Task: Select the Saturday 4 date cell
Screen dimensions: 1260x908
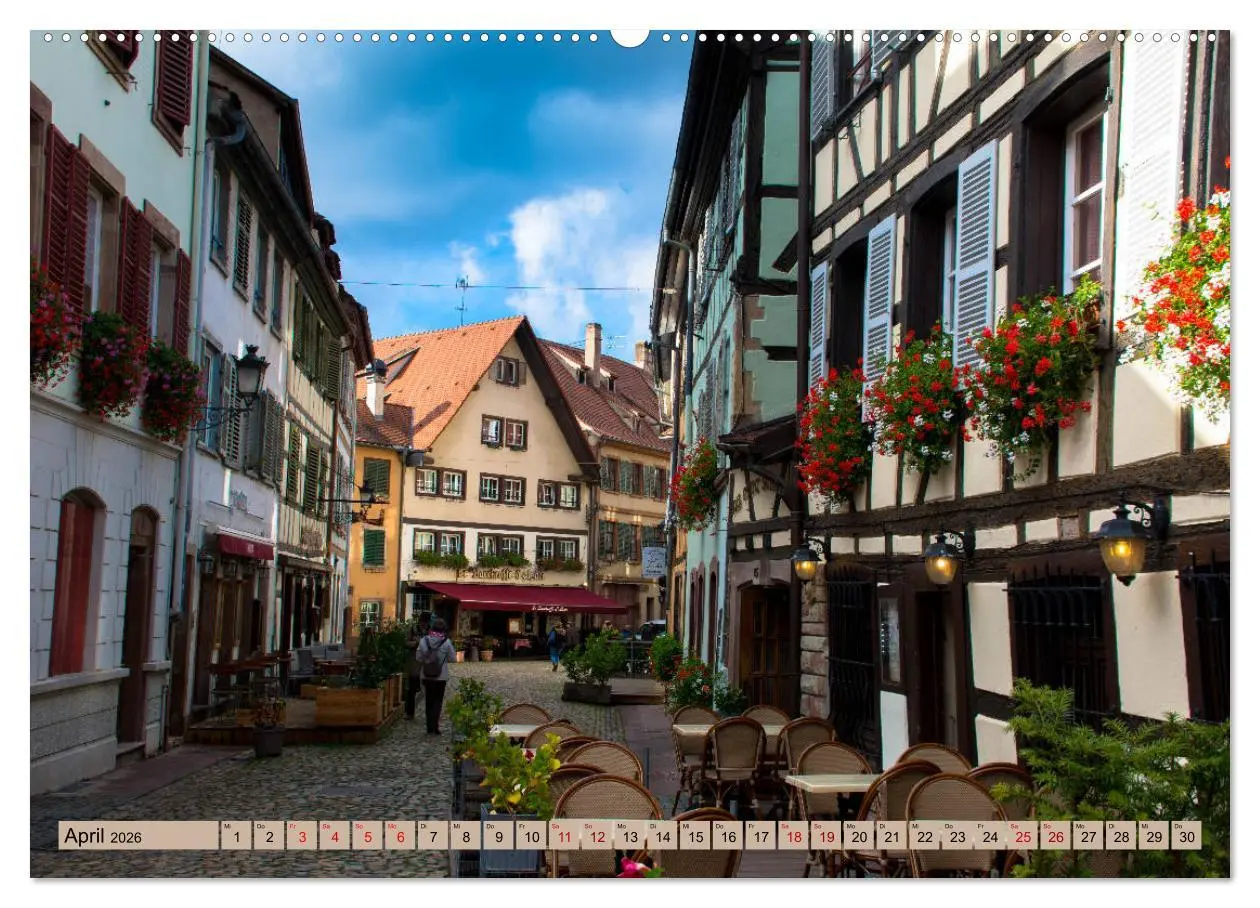Action: tap(335, 840)
